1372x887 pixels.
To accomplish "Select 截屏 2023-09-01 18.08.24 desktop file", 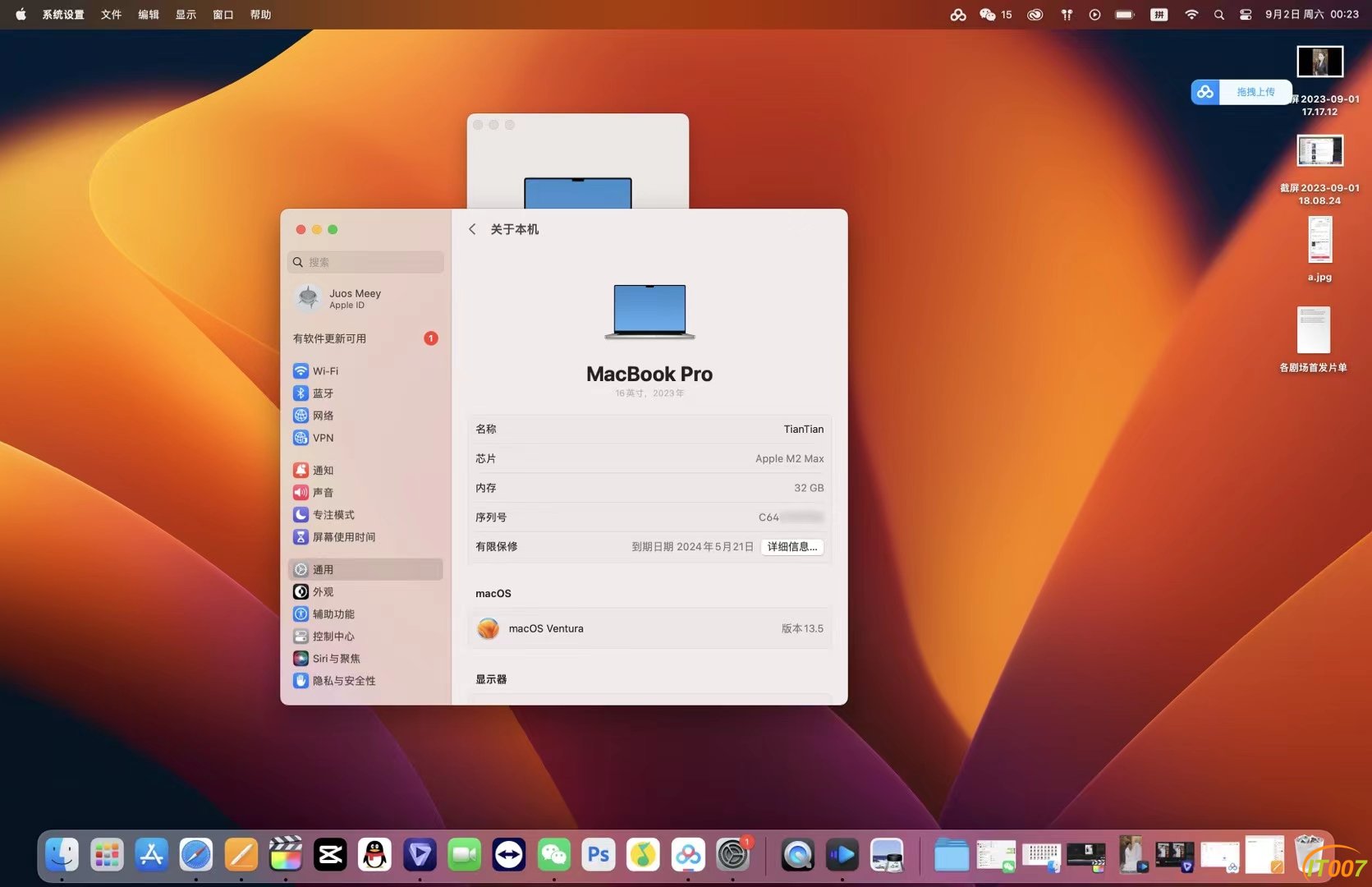I will coord(1319,170).
